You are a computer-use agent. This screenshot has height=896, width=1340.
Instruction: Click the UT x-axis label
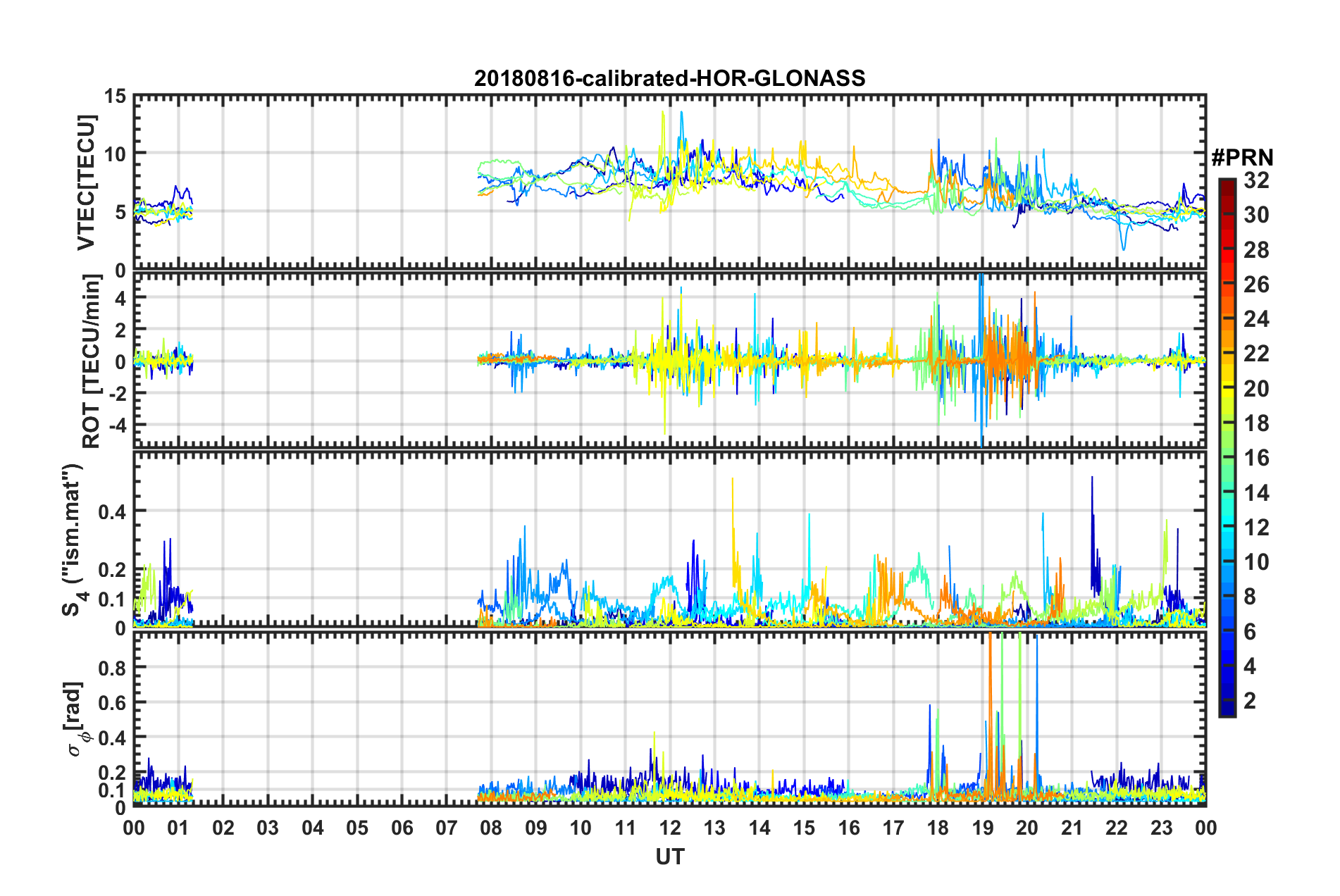click(x=669, y=857)
